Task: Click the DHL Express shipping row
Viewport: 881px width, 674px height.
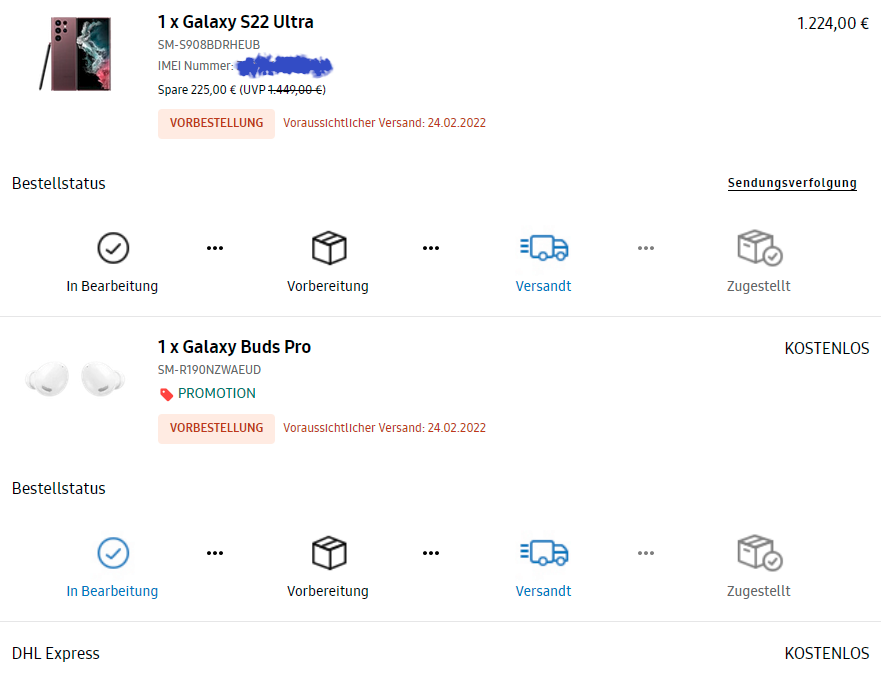Action: coord(440,653)
